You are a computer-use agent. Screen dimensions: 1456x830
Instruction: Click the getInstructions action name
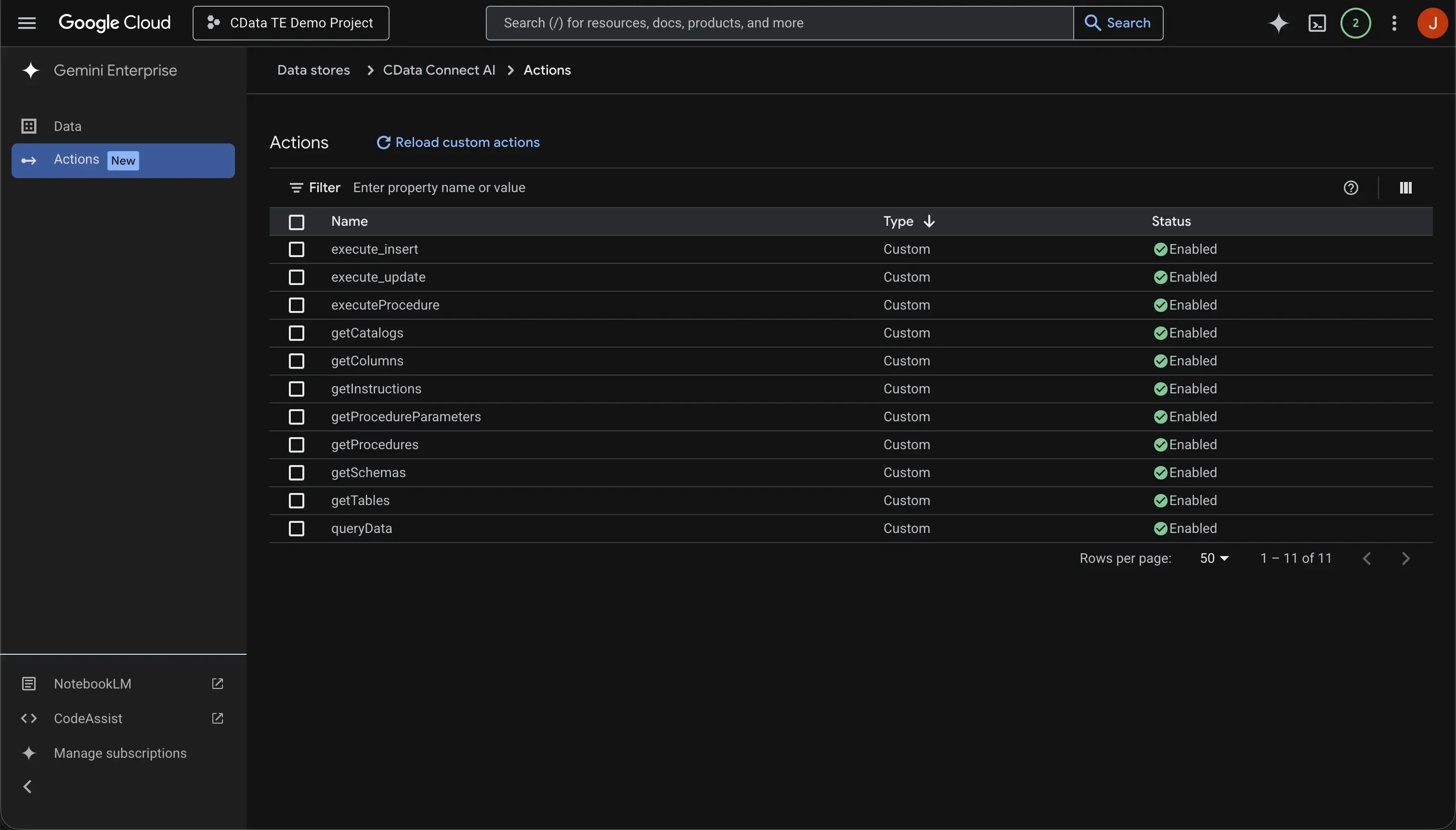376,389
